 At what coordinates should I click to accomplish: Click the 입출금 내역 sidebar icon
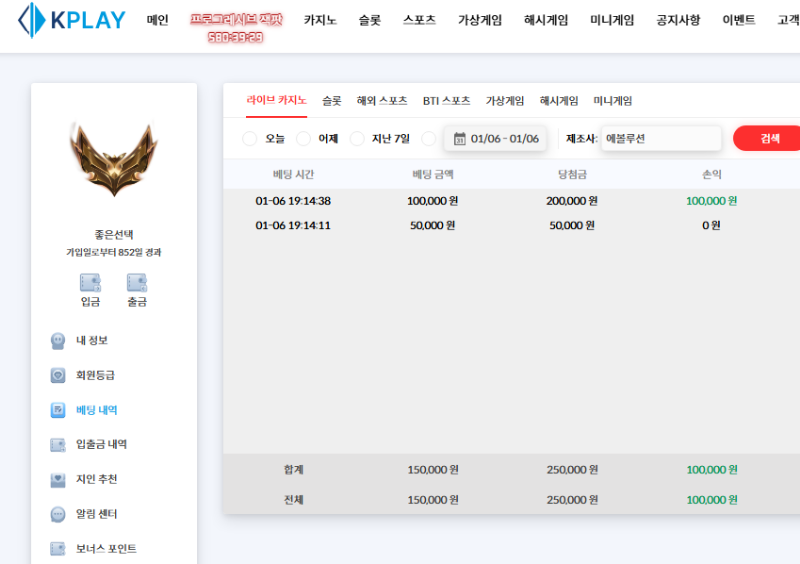click(58, 445)
